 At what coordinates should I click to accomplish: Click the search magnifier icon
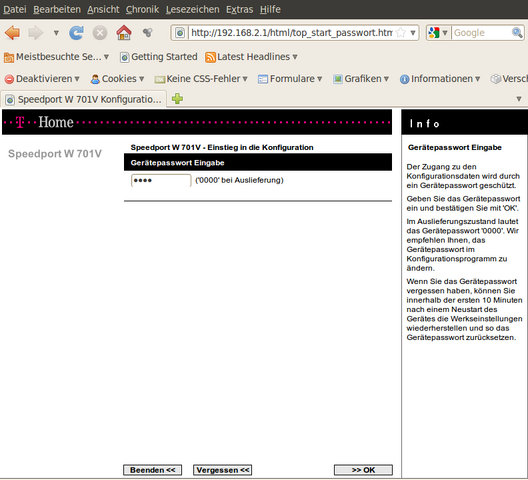(x=517, y=33)
